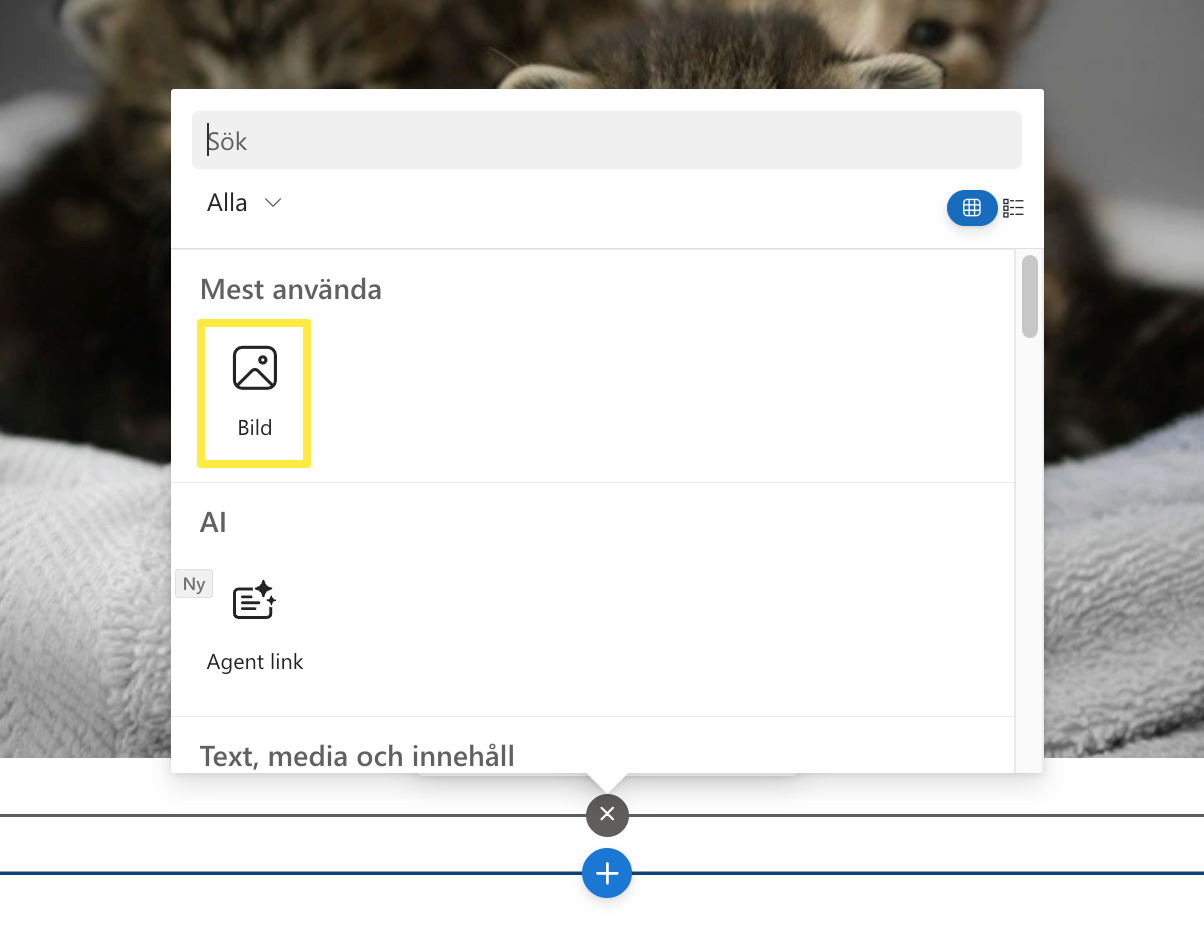Screen dimensions: 1204x938
Task: Close the web part picker with X
Action: [607, 815]
